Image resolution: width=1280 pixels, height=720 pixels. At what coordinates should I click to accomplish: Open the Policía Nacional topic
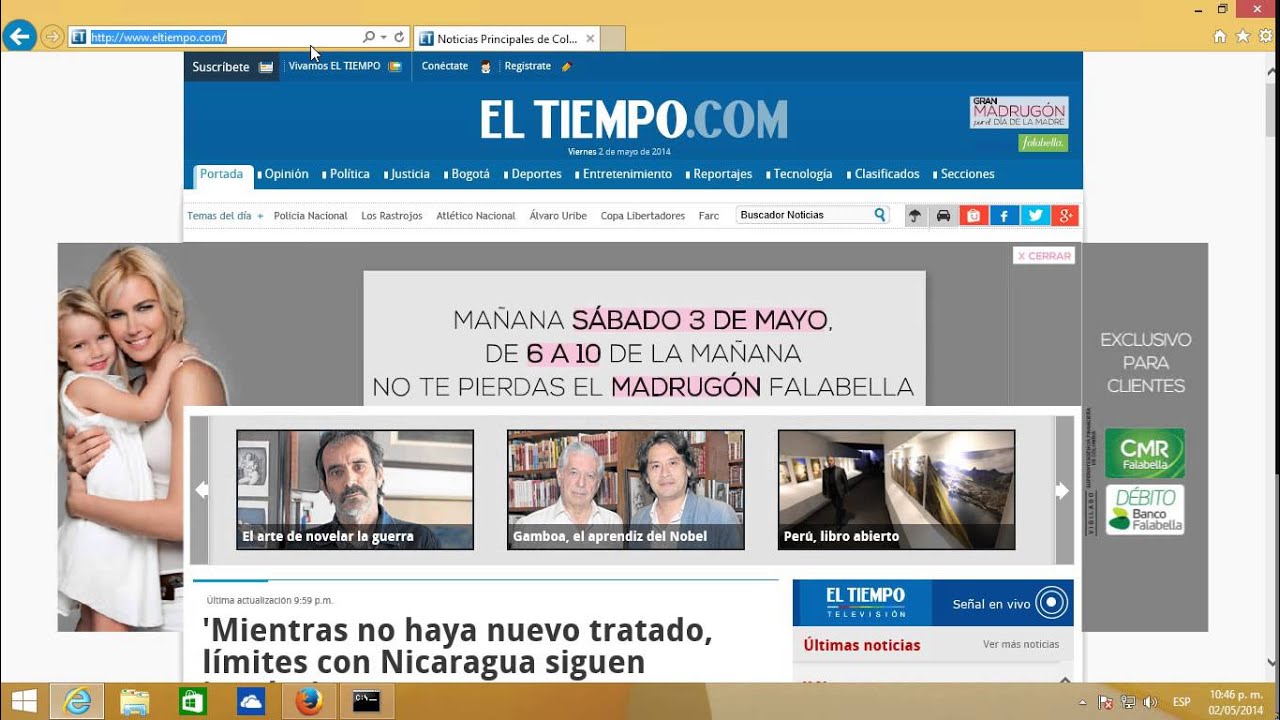tap(310, 216)
